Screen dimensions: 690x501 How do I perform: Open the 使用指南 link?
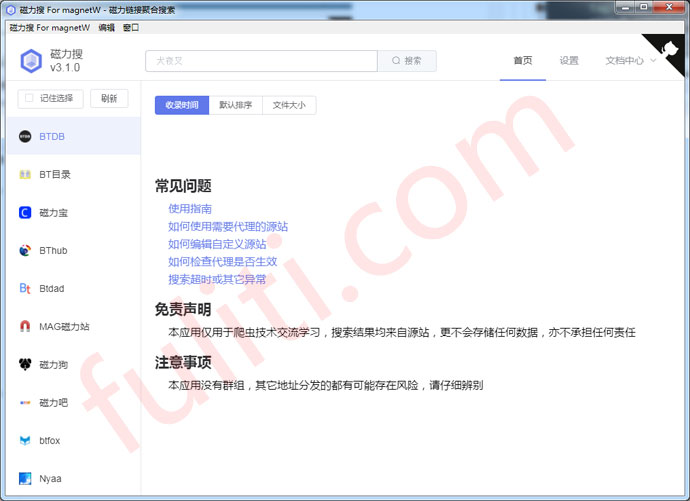[x=190, y=209]
